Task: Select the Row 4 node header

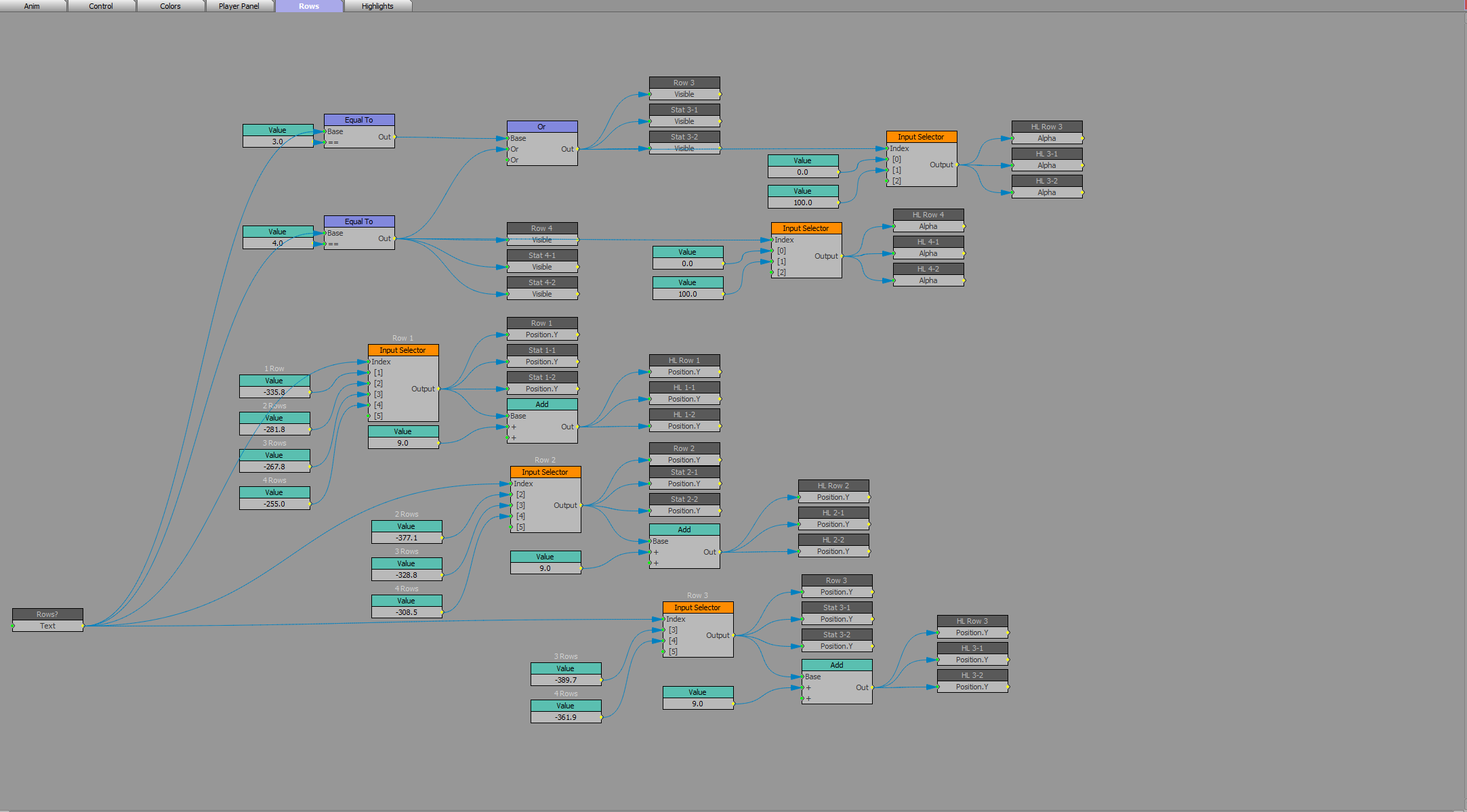Action: click(541, 228)
